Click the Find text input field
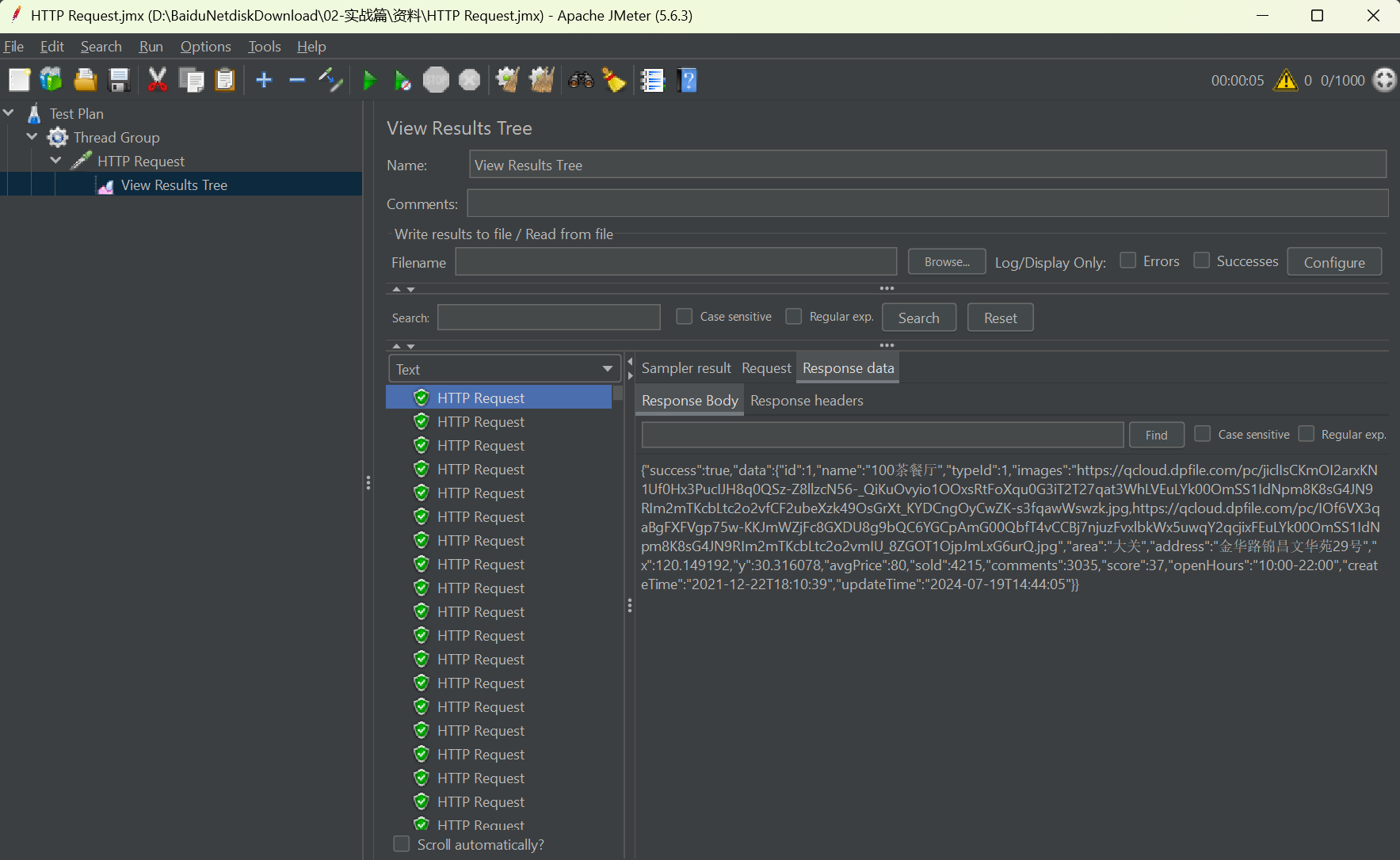Screen dimensions: 1400x860 point(883,435)
